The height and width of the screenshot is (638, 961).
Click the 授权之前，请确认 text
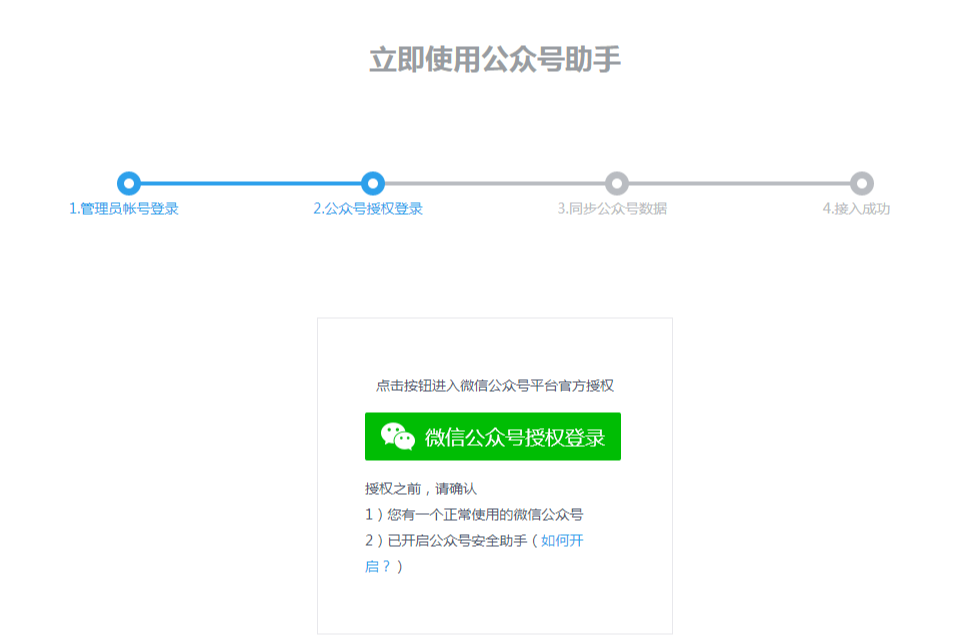pyautogui.click(x=421, y=489)
